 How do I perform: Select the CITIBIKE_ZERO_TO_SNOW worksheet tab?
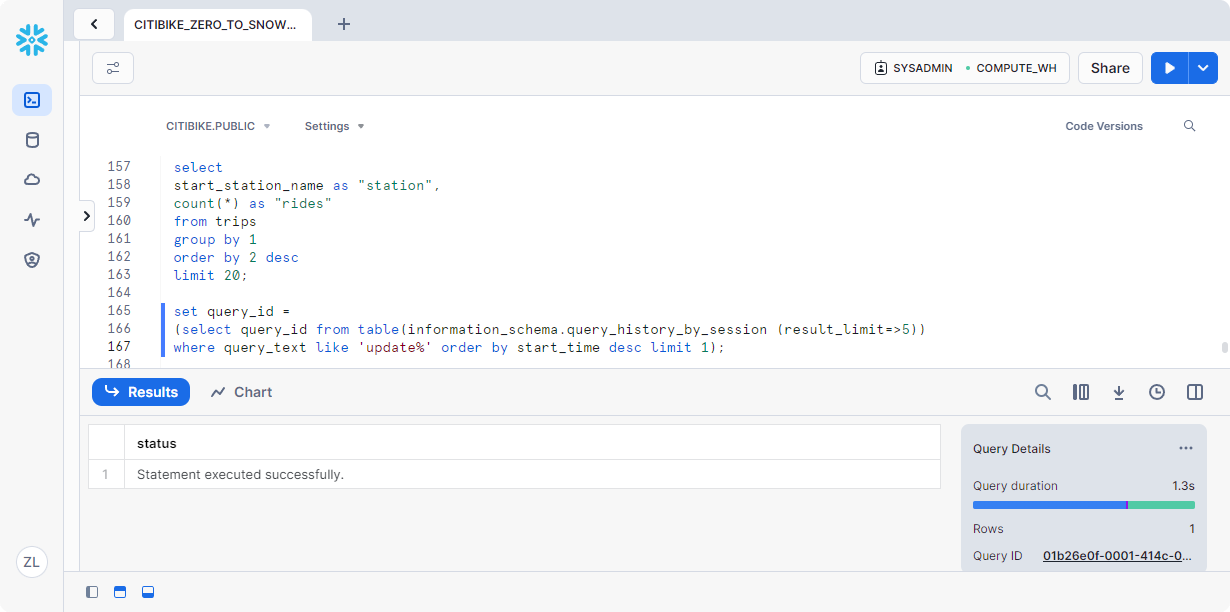pos(216,24)
